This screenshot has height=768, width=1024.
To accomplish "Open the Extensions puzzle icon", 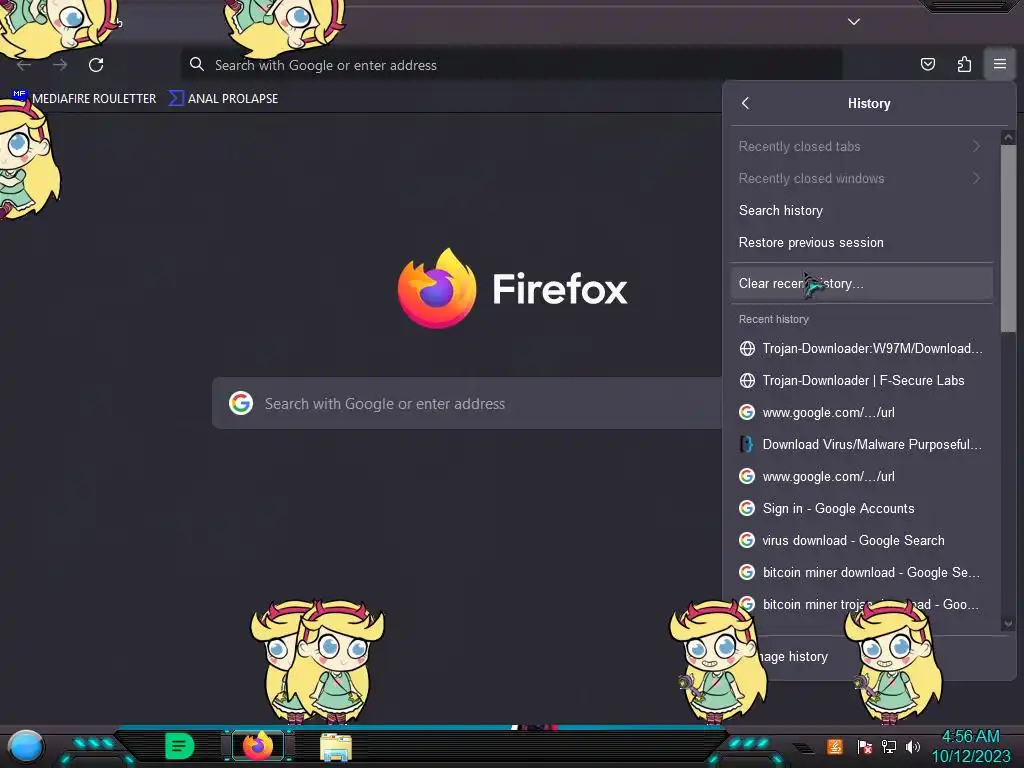I will 964,64.
